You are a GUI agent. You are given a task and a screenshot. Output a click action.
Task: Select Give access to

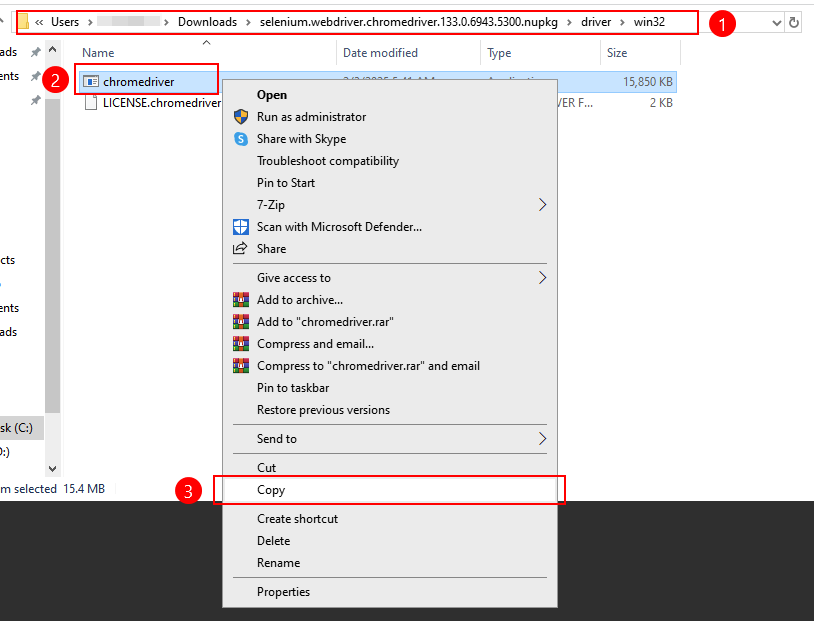[390, 278]
